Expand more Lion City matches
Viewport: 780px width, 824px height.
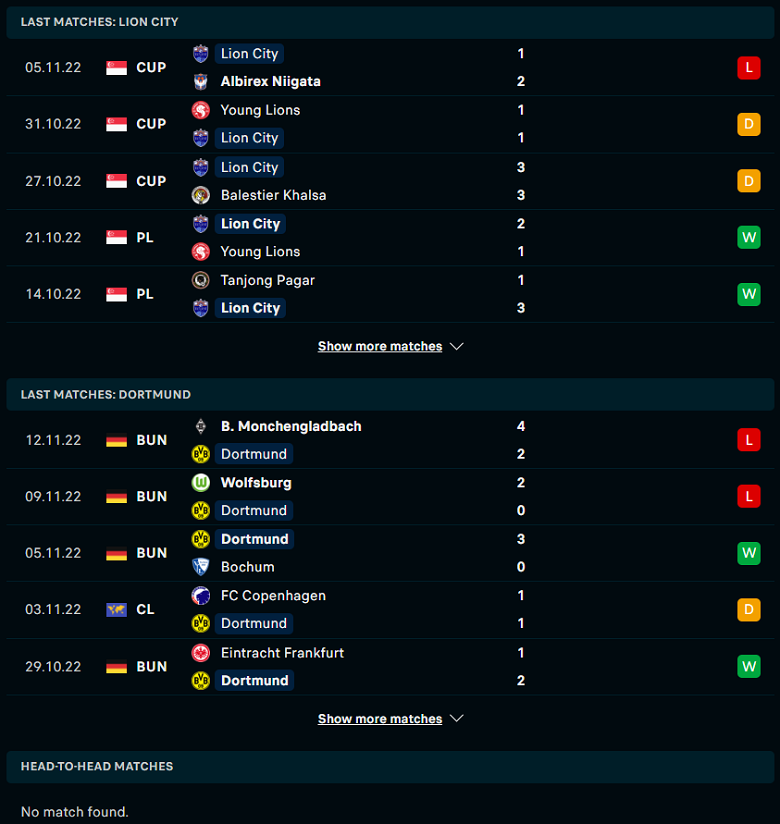click(379, 346)
